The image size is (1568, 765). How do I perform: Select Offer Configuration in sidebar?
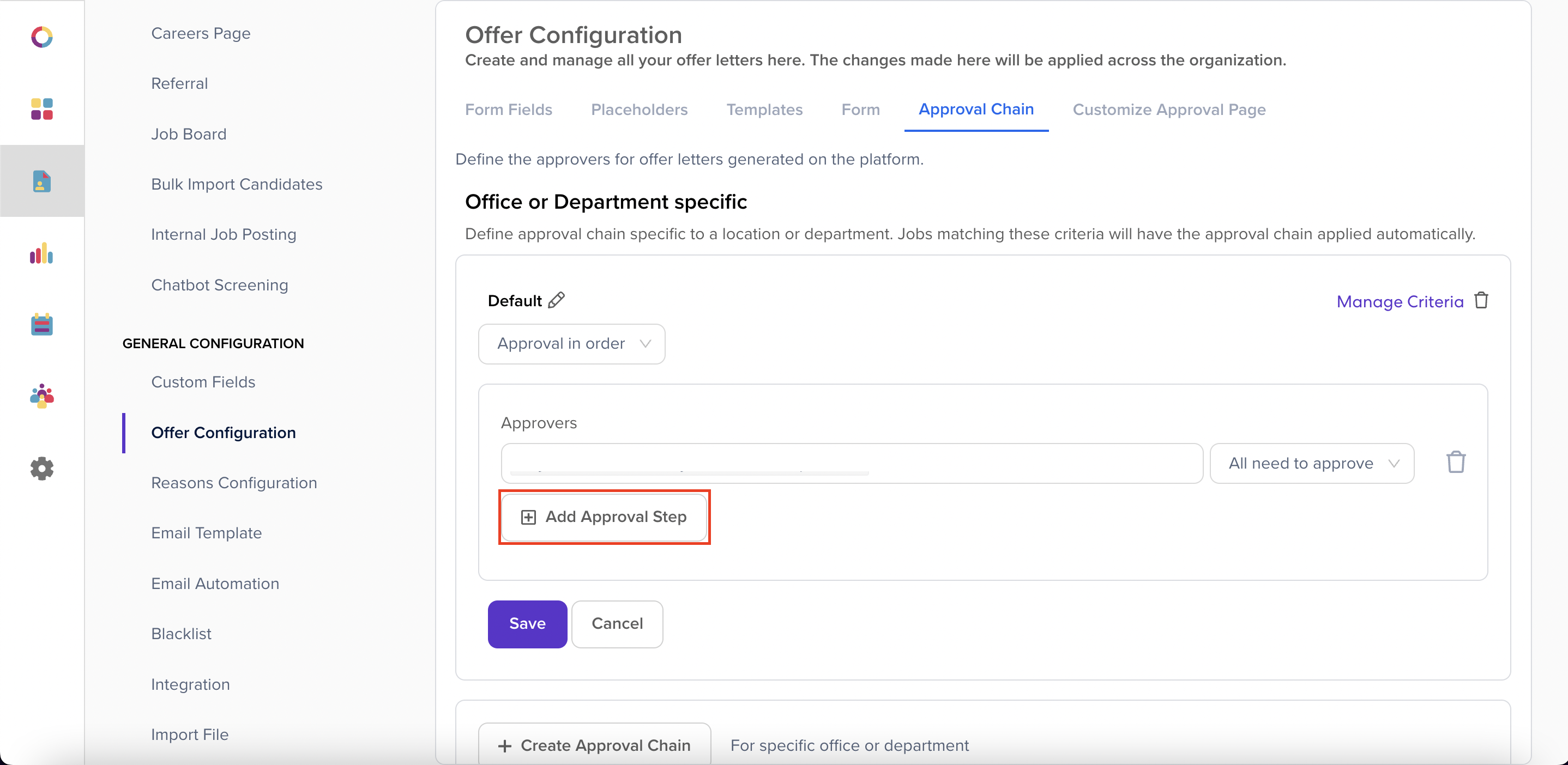coord(224,433)
